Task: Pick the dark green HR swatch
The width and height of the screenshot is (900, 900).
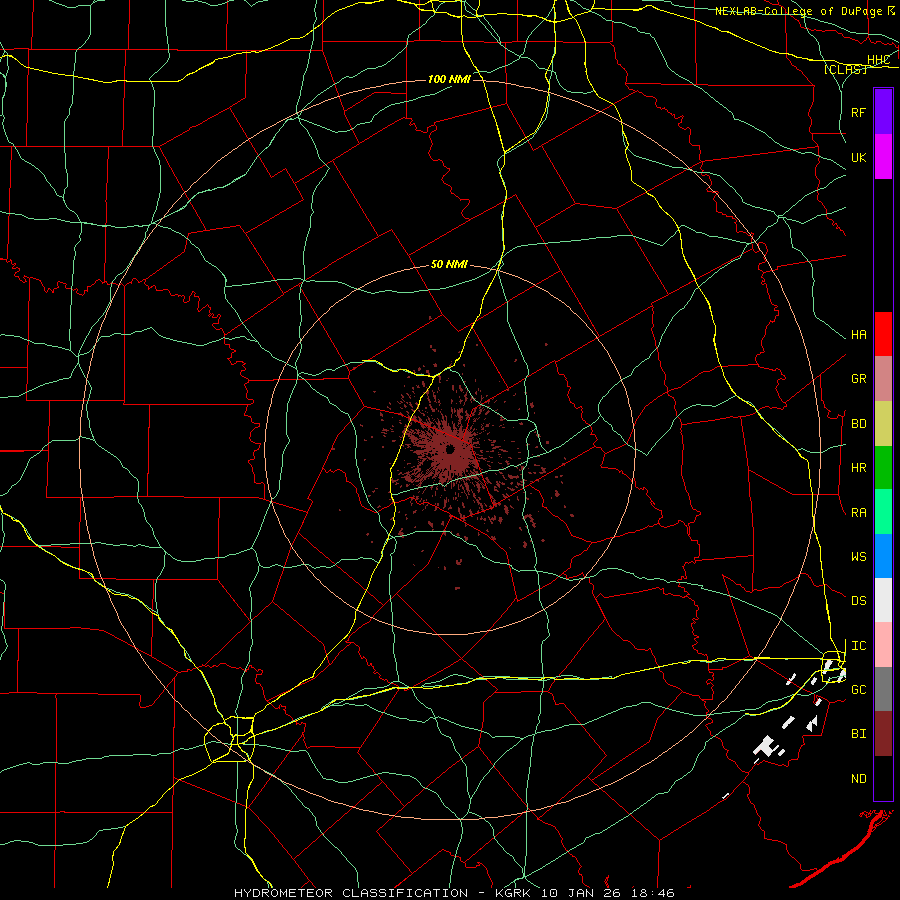Action: (x=883, y=468)
